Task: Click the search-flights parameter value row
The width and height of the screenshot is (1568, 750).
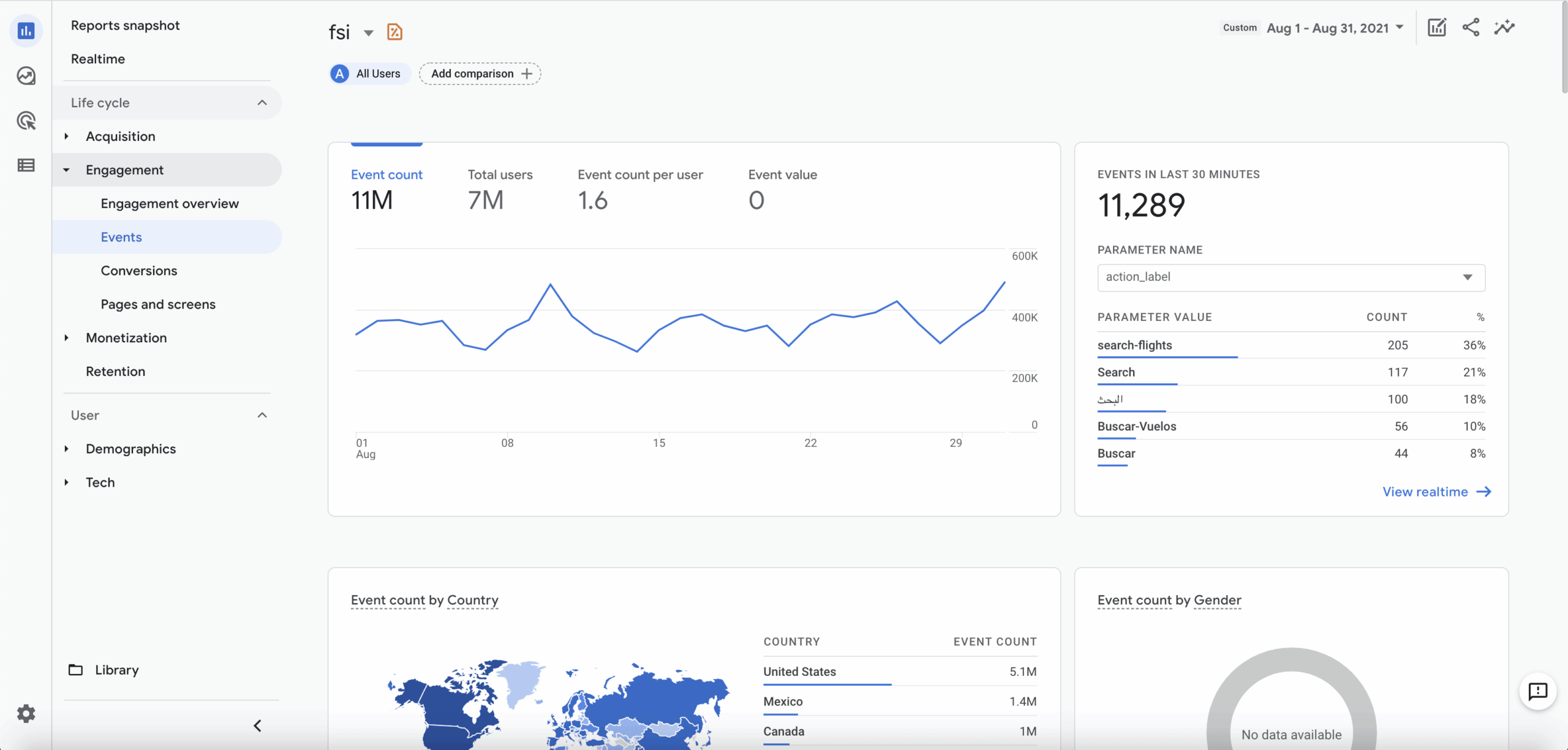Action: (1291, 345)
